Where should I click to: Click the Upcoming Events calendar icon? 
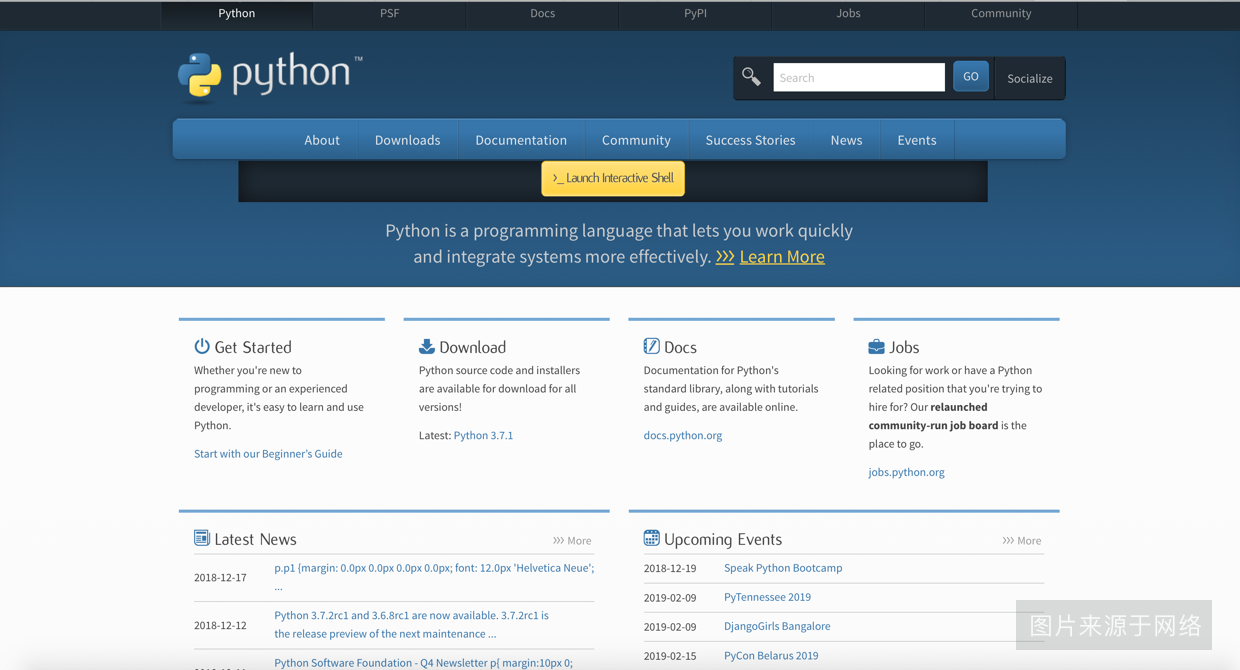tap(651, 538)
